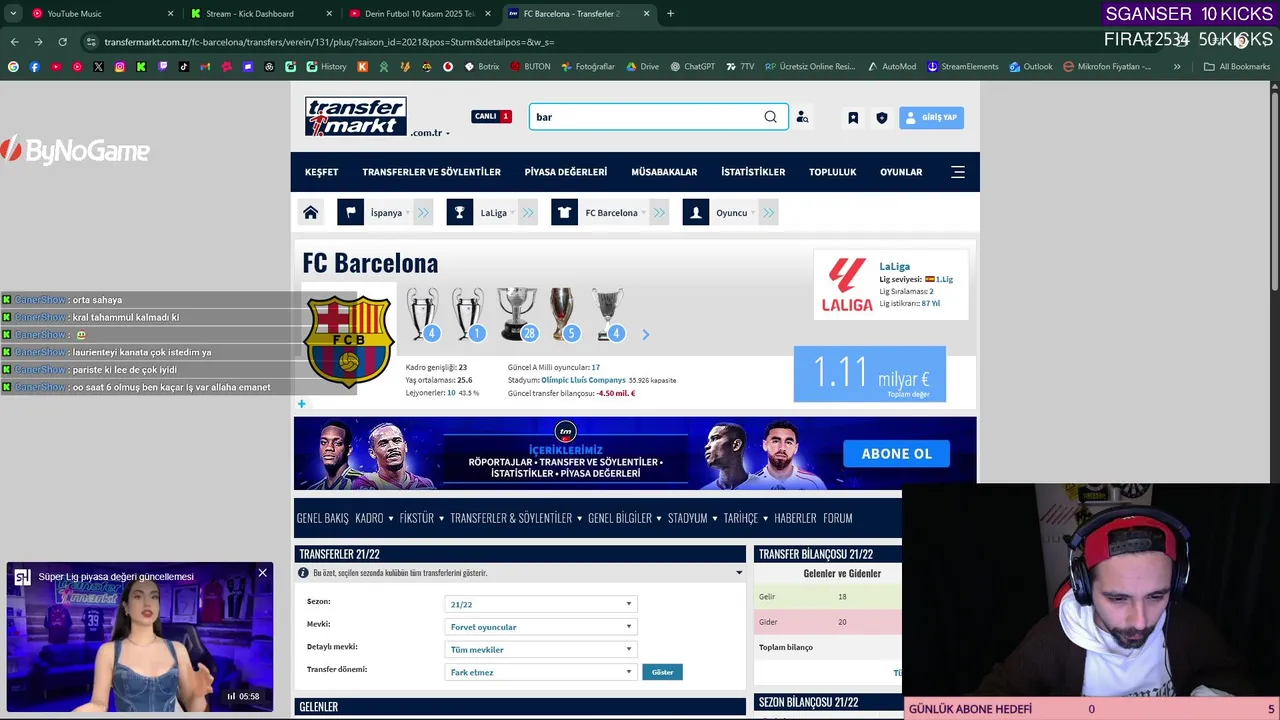This screenshot has height=720, width=1280.
Task: Switch to the Derin Futbol tab
Action: click(418, 14)
